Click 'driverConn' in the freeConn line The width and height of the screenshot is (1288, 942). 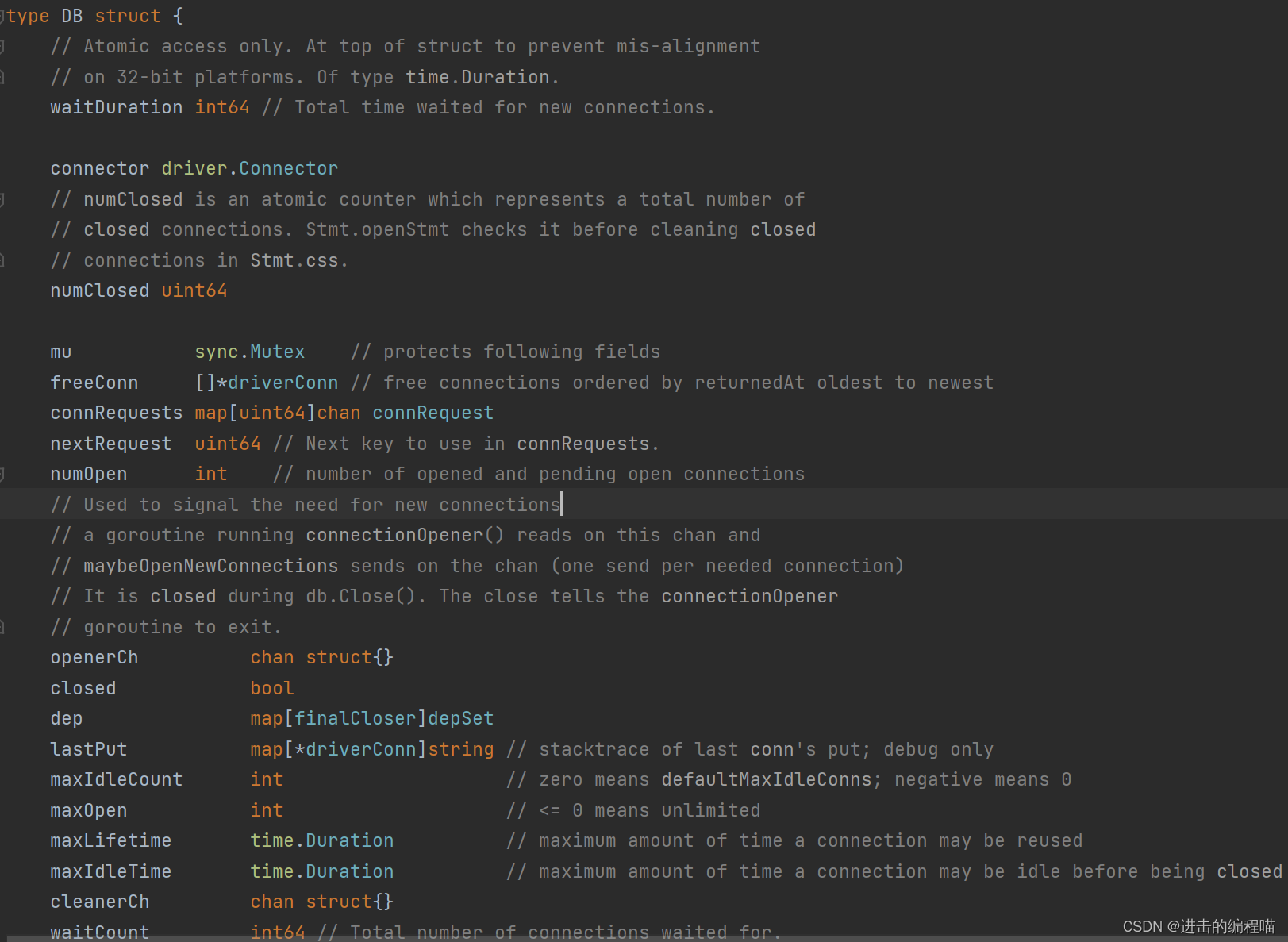coord(283,383)
